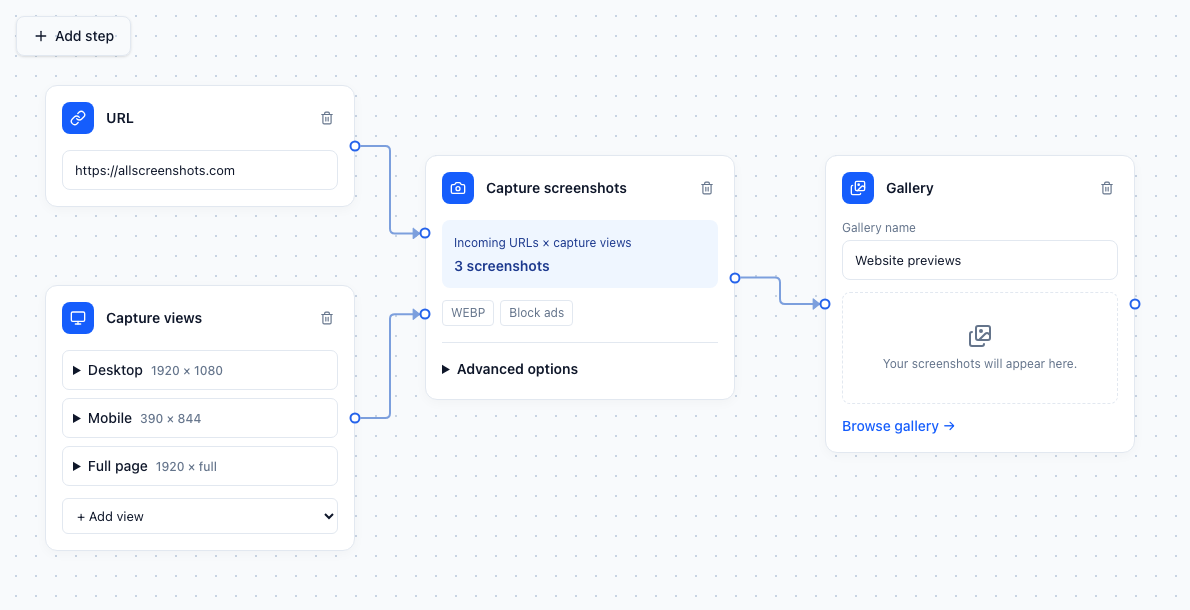Click the upper input connector of Capture screenshots
1190x610 pixels.
425,233
